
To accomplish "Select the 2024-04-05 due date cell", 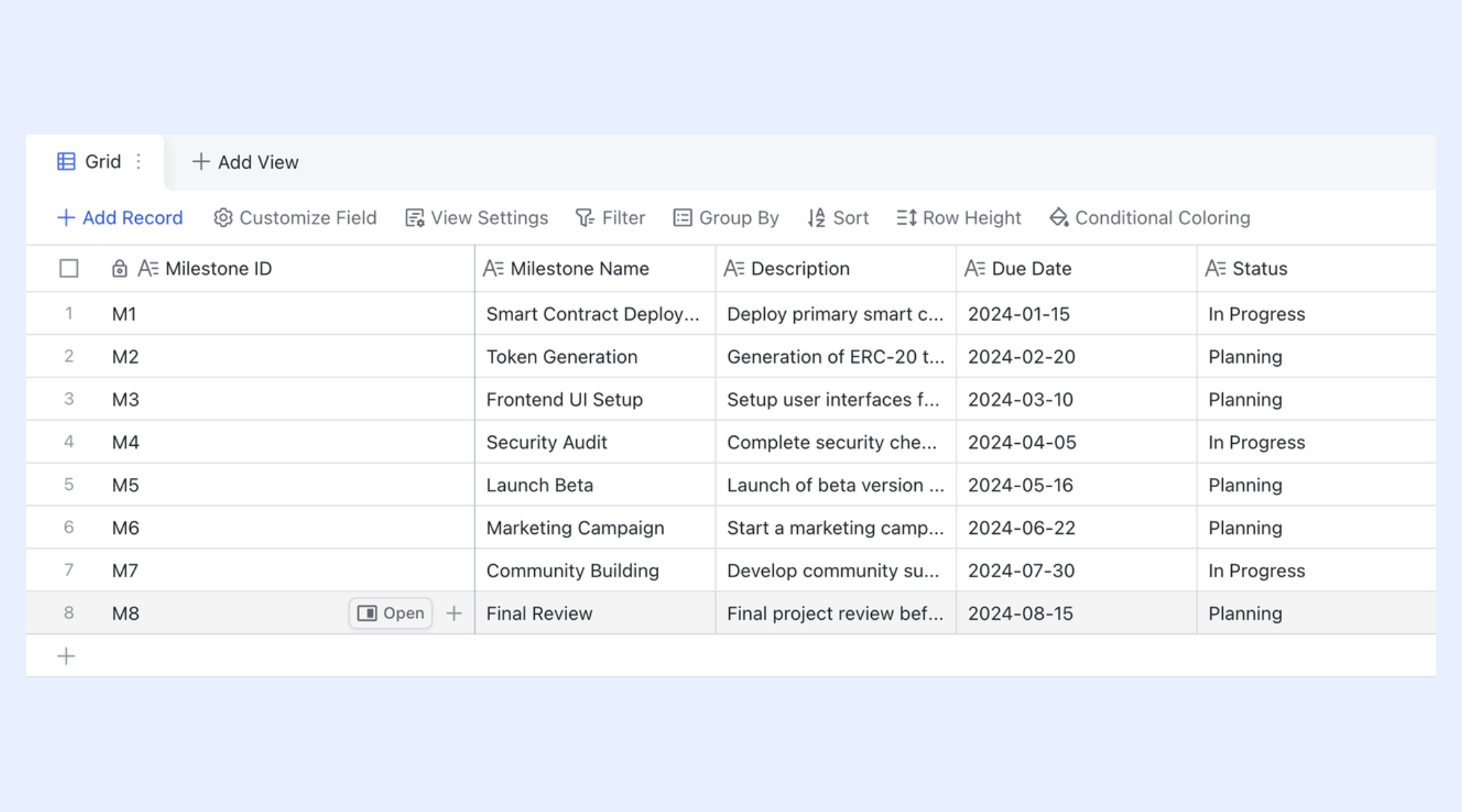I will tap(1077, 442).
